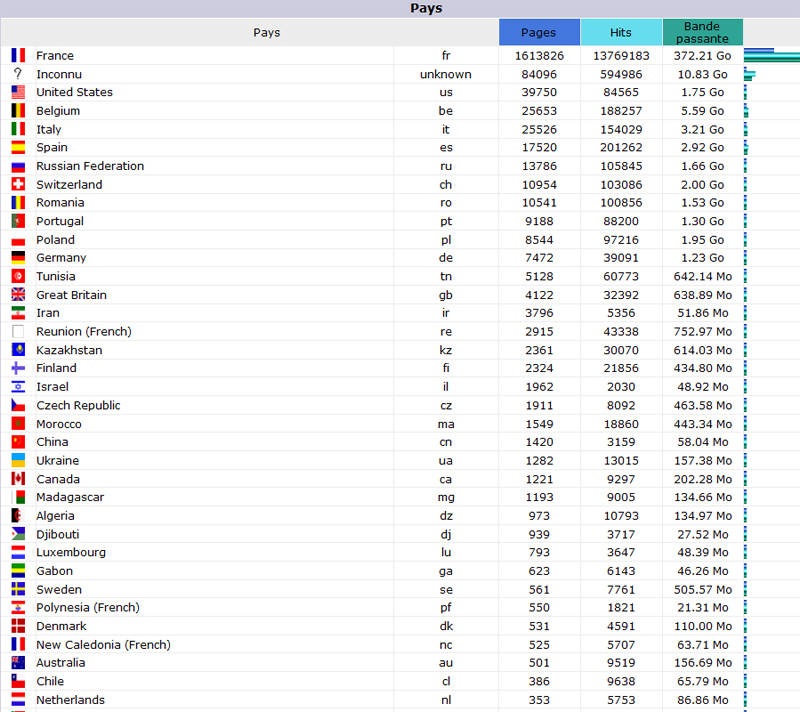800x712 pixels.
Task: Click the France flag icon
Action: coord(18,55)
